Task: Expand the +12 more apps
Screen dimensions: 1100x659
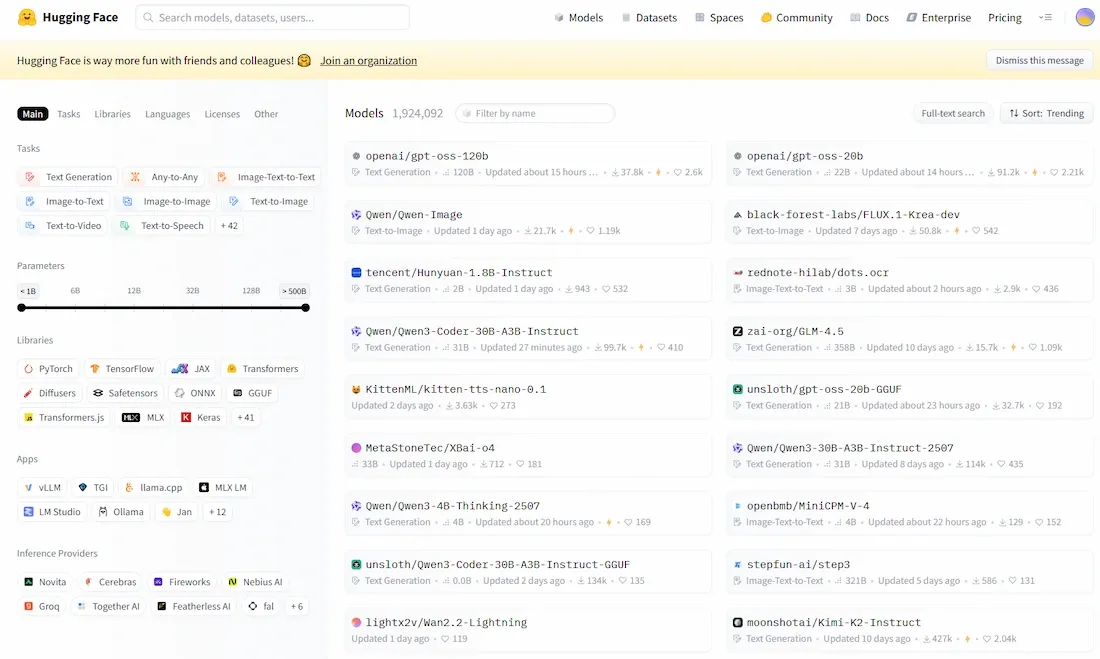Action: click(x=217, y=512)
